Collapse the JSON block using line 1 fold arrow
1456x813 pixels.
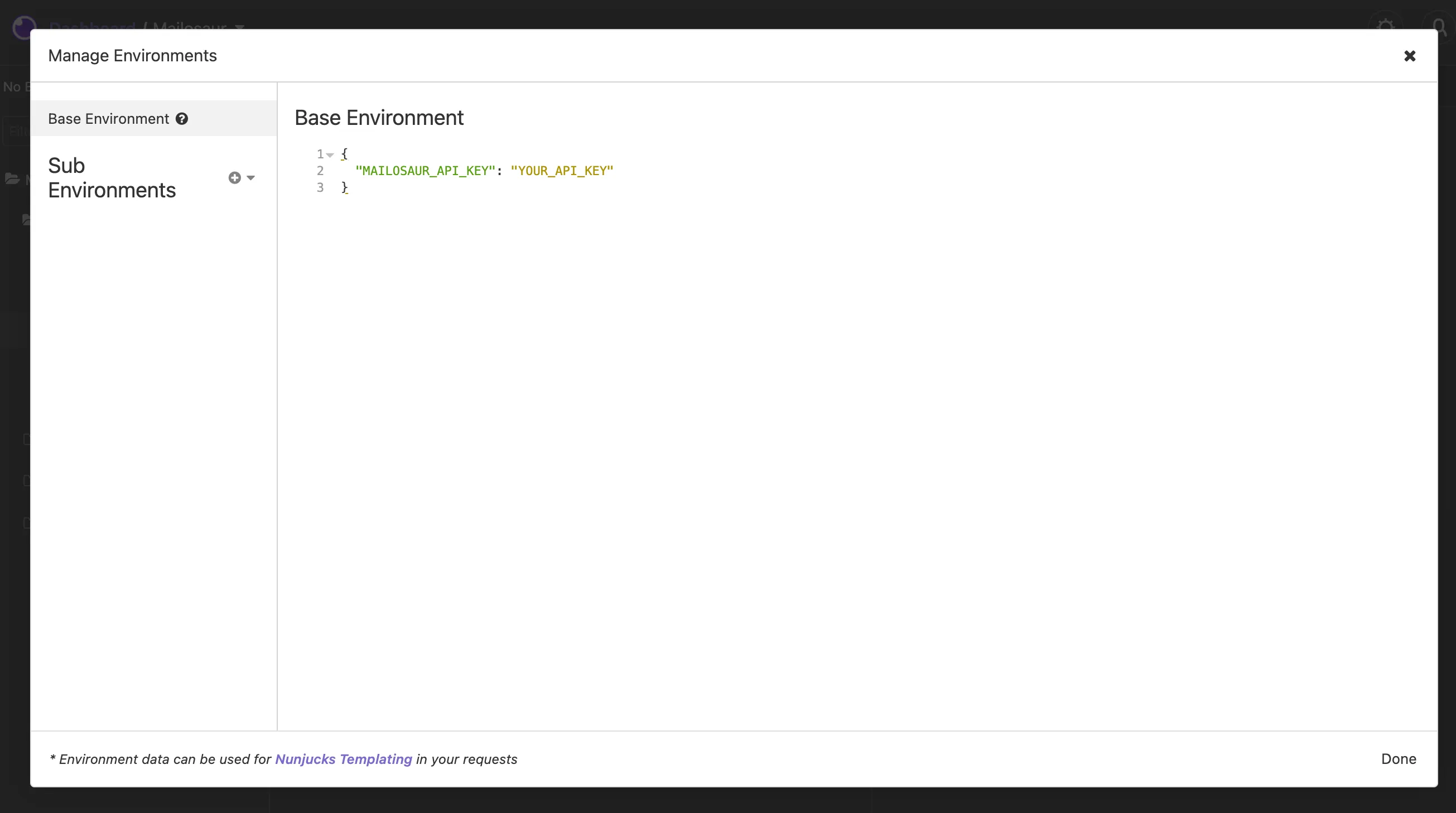click(331, 154)
